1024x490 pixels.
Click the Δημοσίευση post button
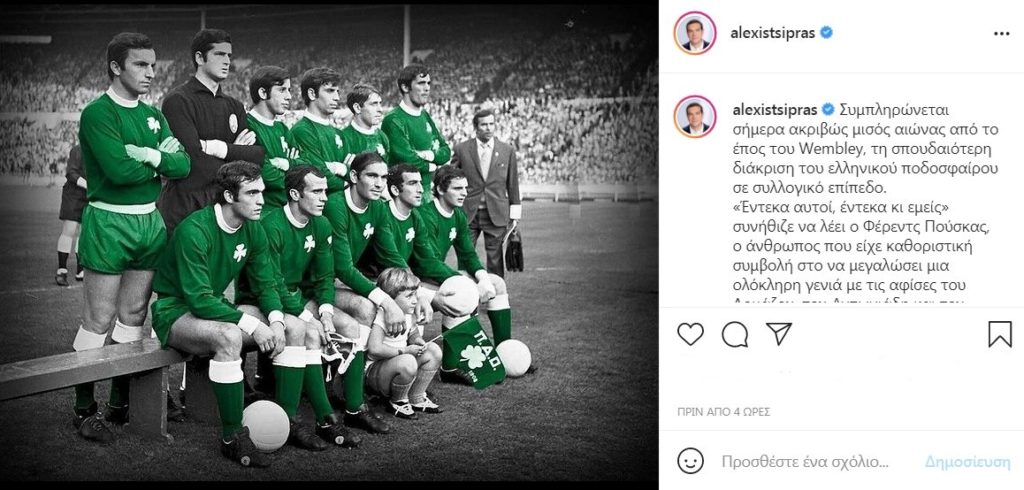coord(967,462)
